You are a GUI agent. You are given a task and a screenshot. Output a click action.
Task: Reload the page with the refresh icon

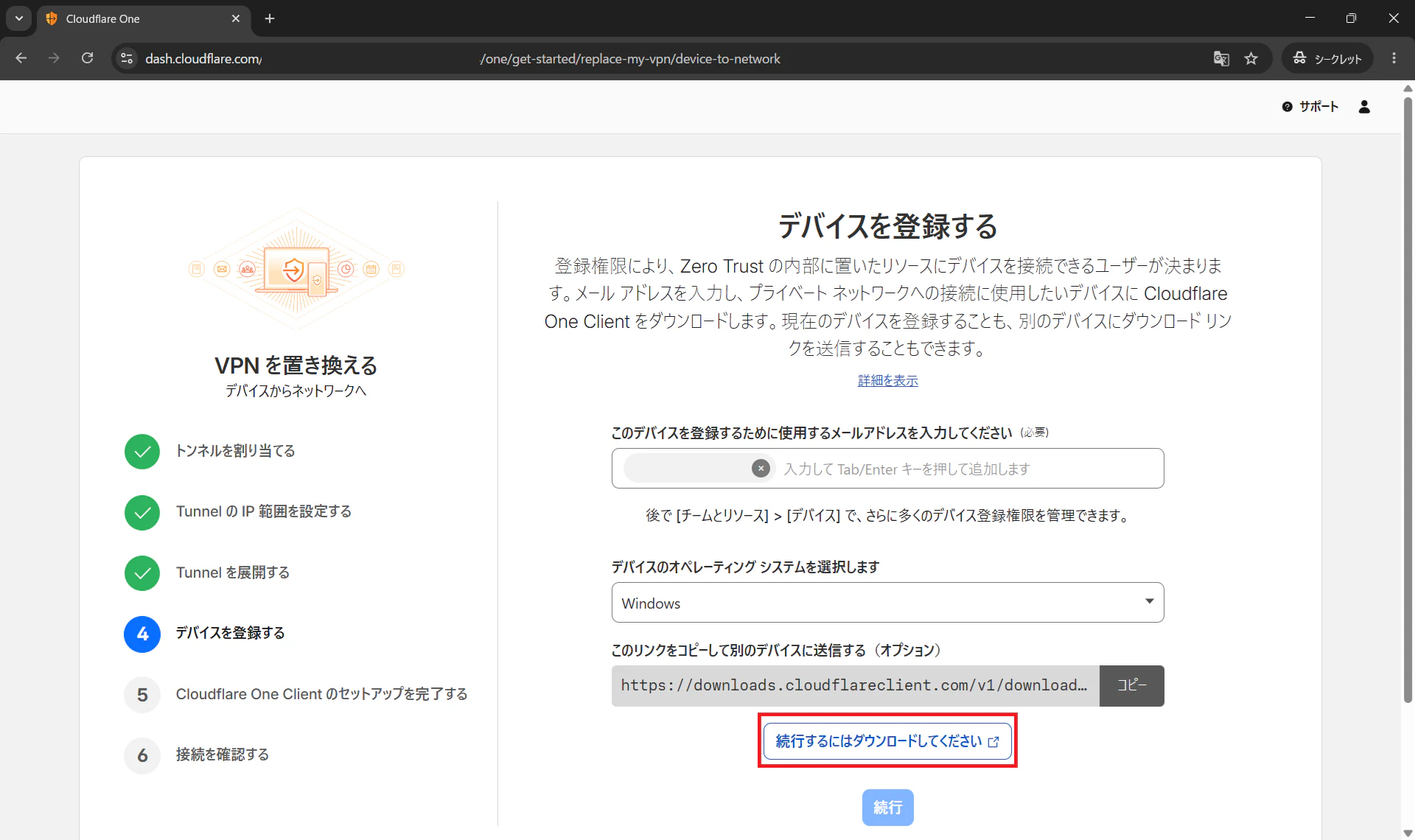(87, 58)
